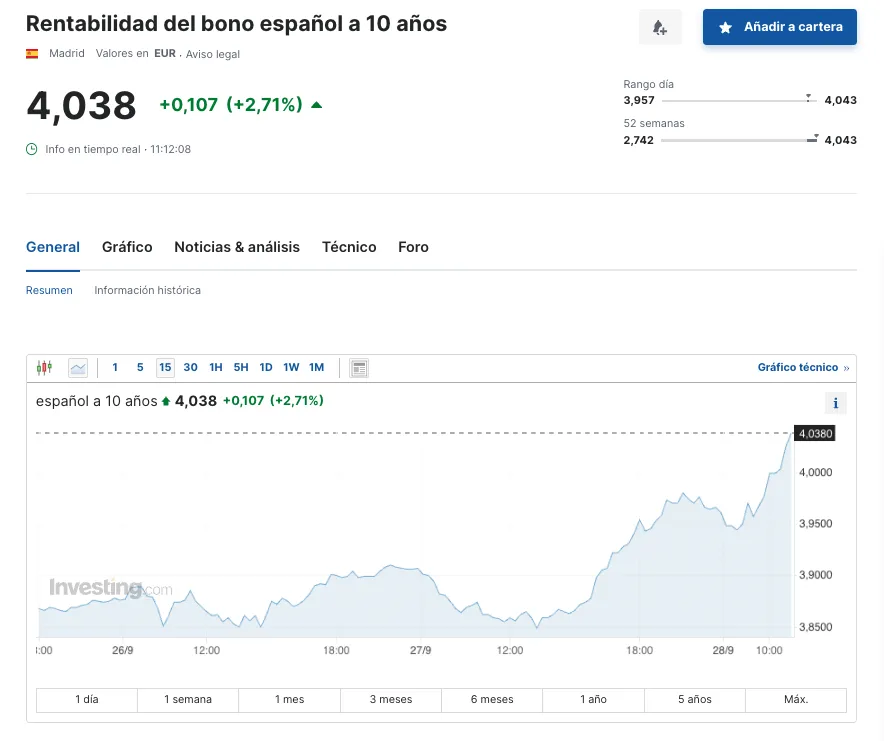The image size is (884, 741).
Task: Switch chart to candlestick view icon
Action: tap(44, 368)
